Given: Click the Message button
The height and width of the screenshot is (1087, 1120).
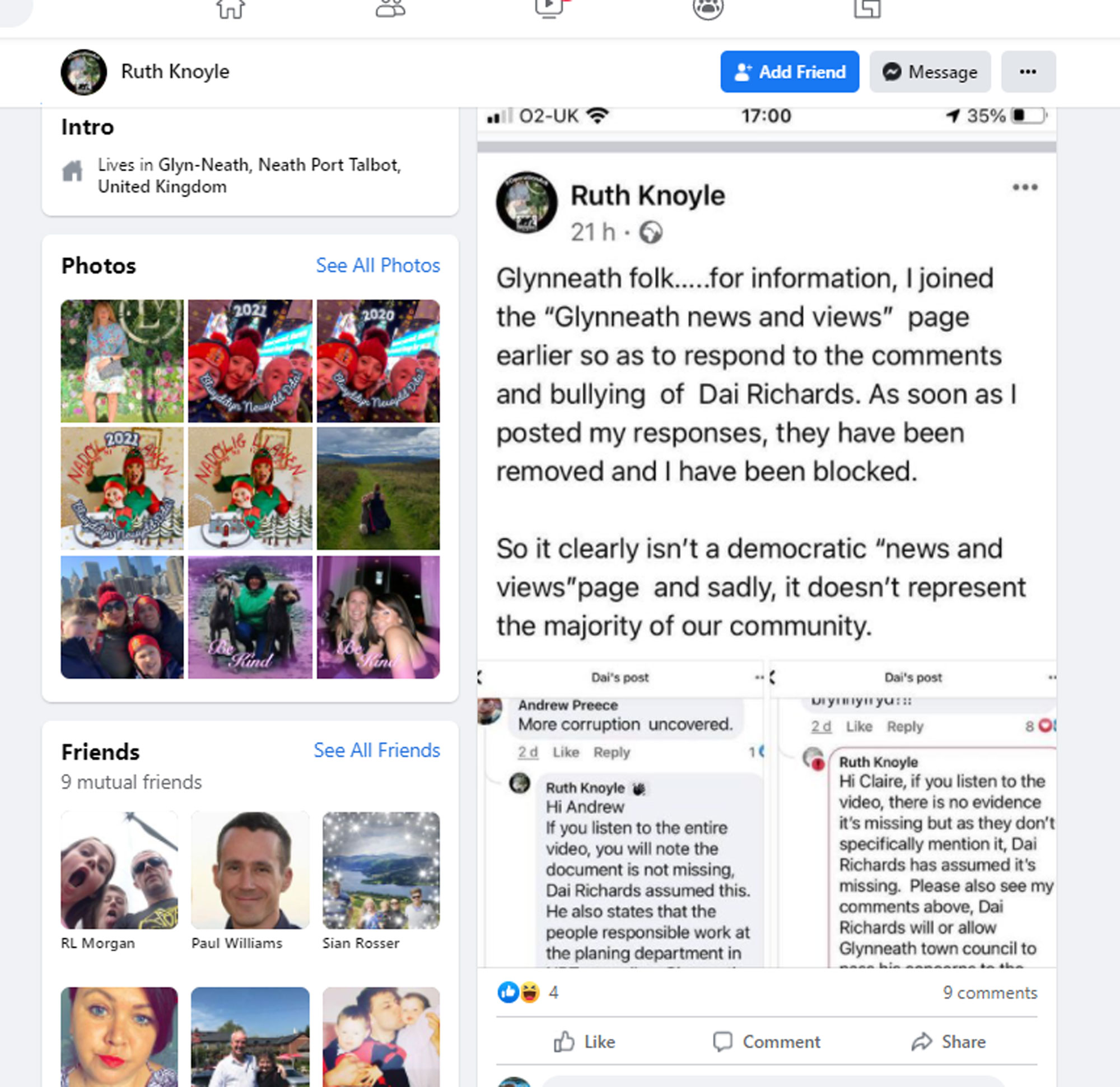Looking at the screenshot, I should pyautogui.click(x=930, y=72).
